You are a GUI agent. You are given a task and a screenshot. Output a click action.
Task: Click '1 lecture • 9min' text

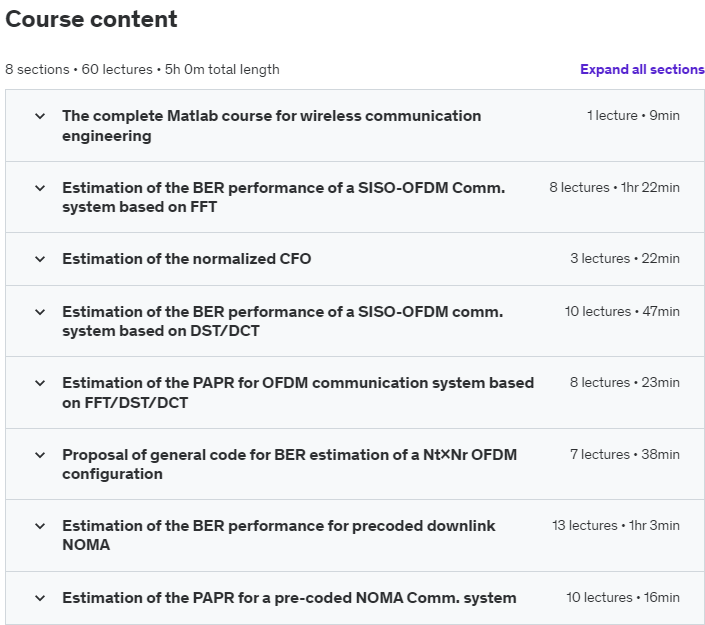tap(633, 116)
